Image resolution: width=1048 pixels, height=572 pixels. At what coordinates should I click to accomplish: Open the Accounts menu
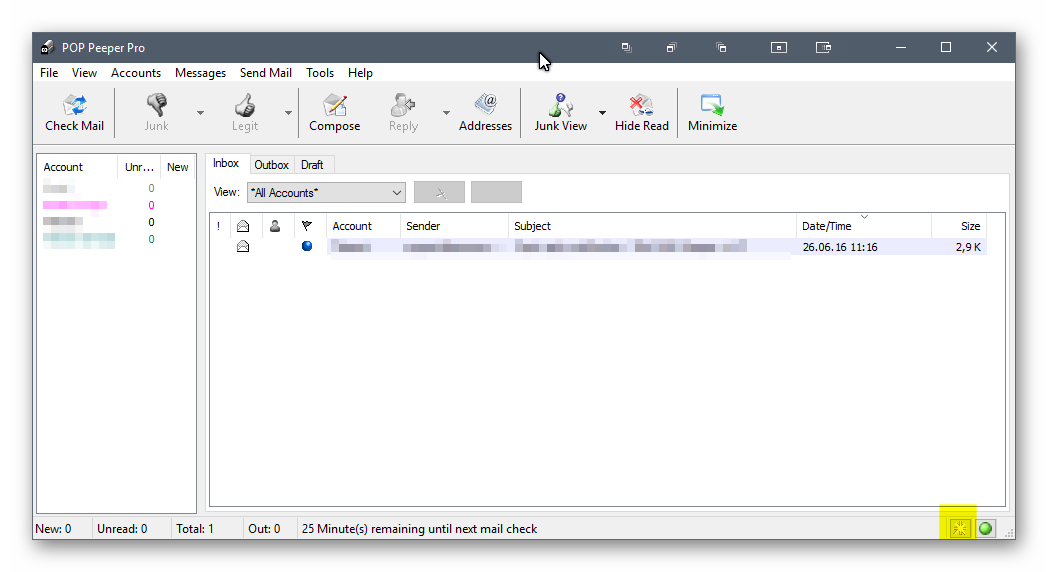[136, 73]
